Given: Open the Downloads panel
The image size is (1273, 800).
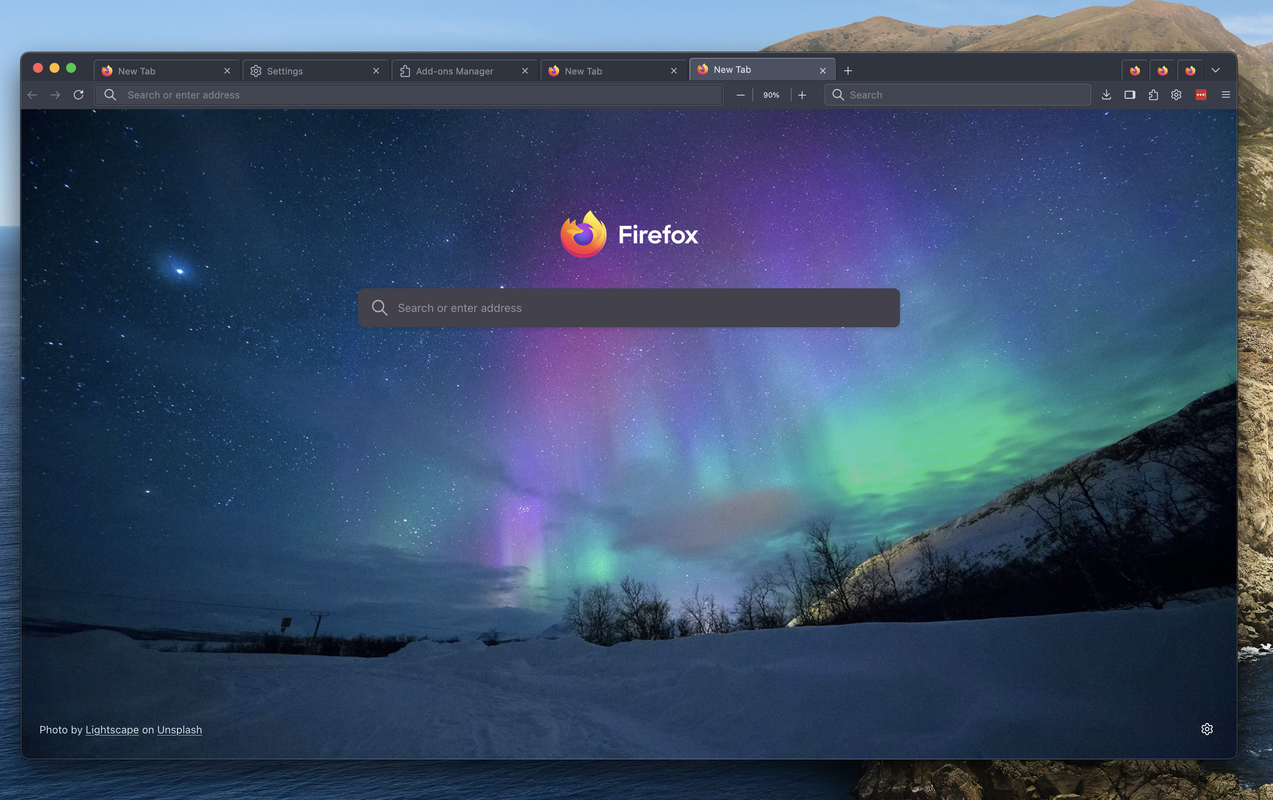Looking at the screenshot, I should click(x=1106, y=95).
